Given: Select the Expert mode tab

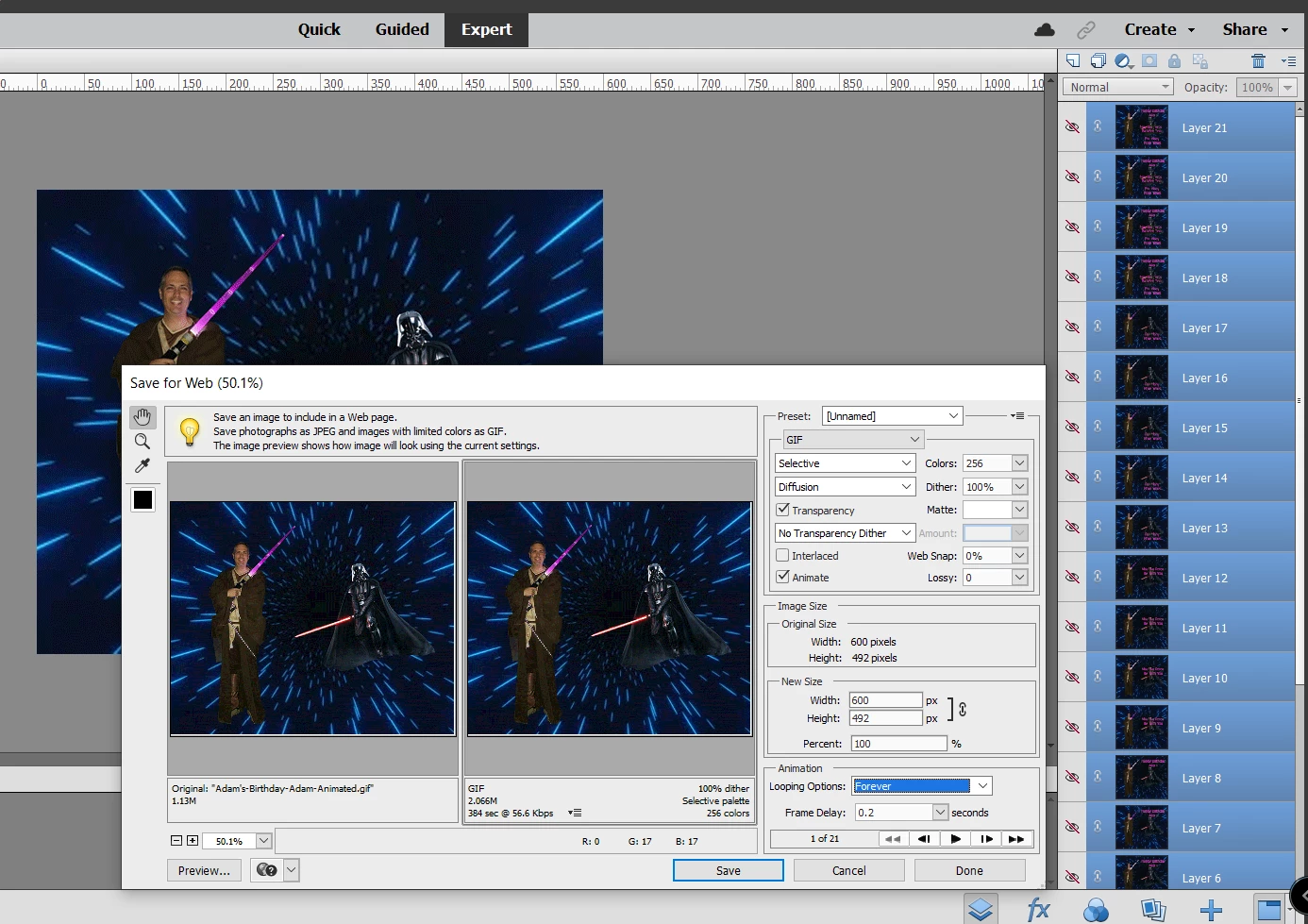Looking at the screenshot, I should tap(486, 30).
